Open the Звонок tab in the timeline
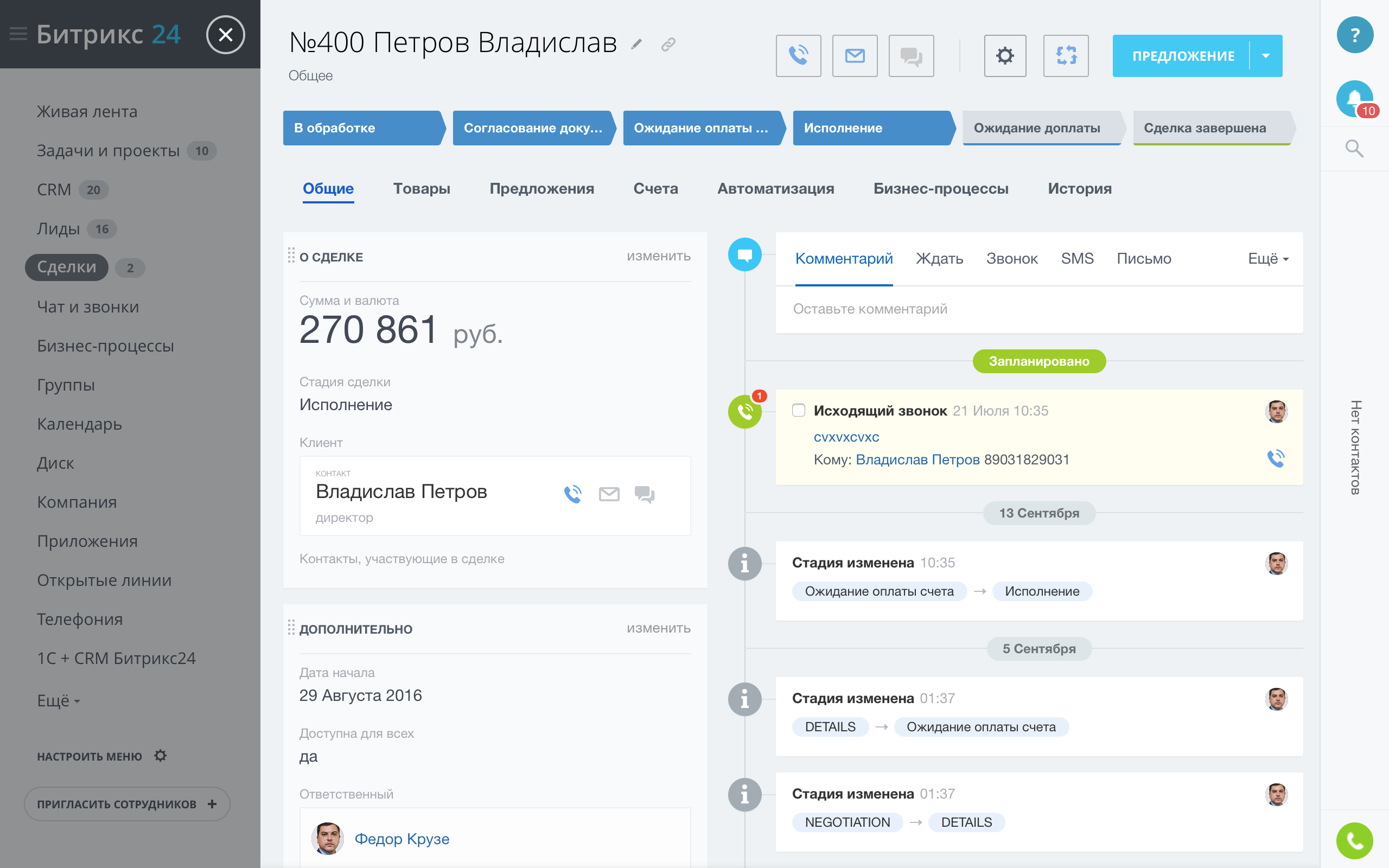This screenshot has height=868, width=1389. [1011, 259]
